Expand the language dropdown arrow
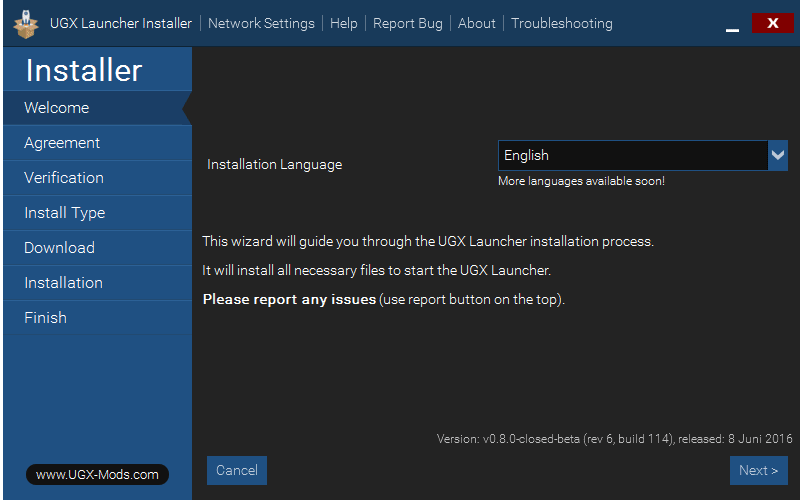 (778, 155)
